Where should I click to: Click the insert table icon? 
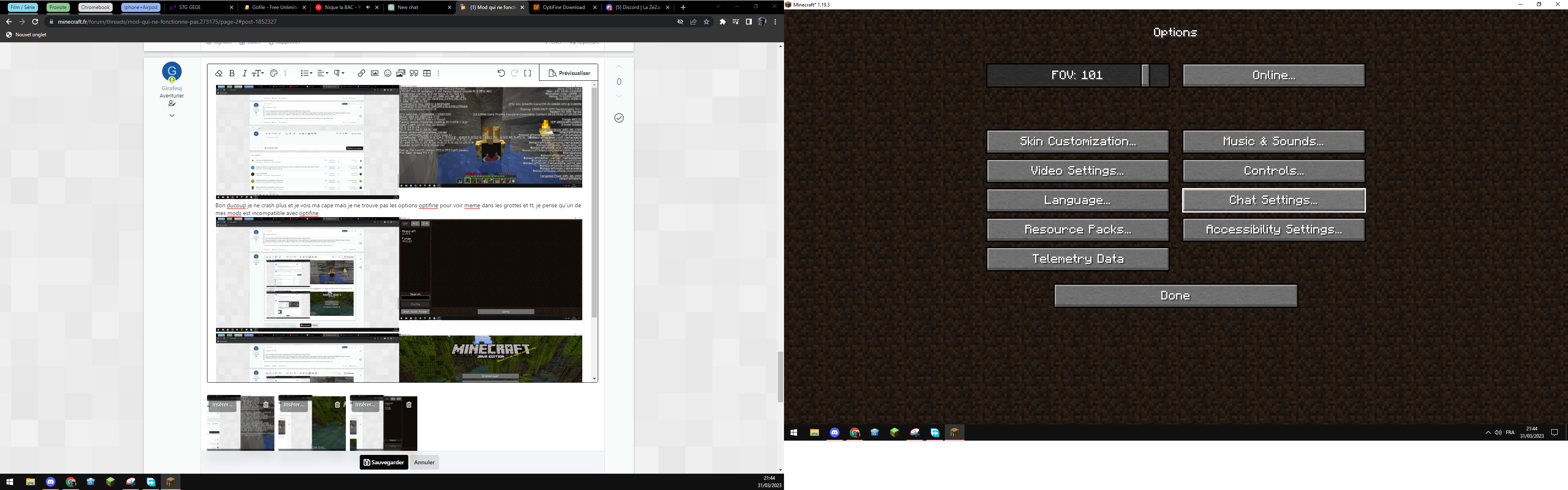[427, 73]
